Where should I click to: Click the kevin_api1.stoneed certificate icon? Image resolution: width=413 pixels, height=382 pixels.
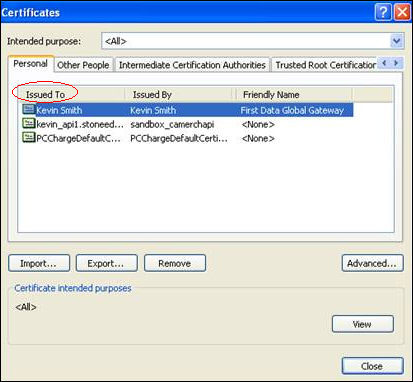[x=28, y=123]
